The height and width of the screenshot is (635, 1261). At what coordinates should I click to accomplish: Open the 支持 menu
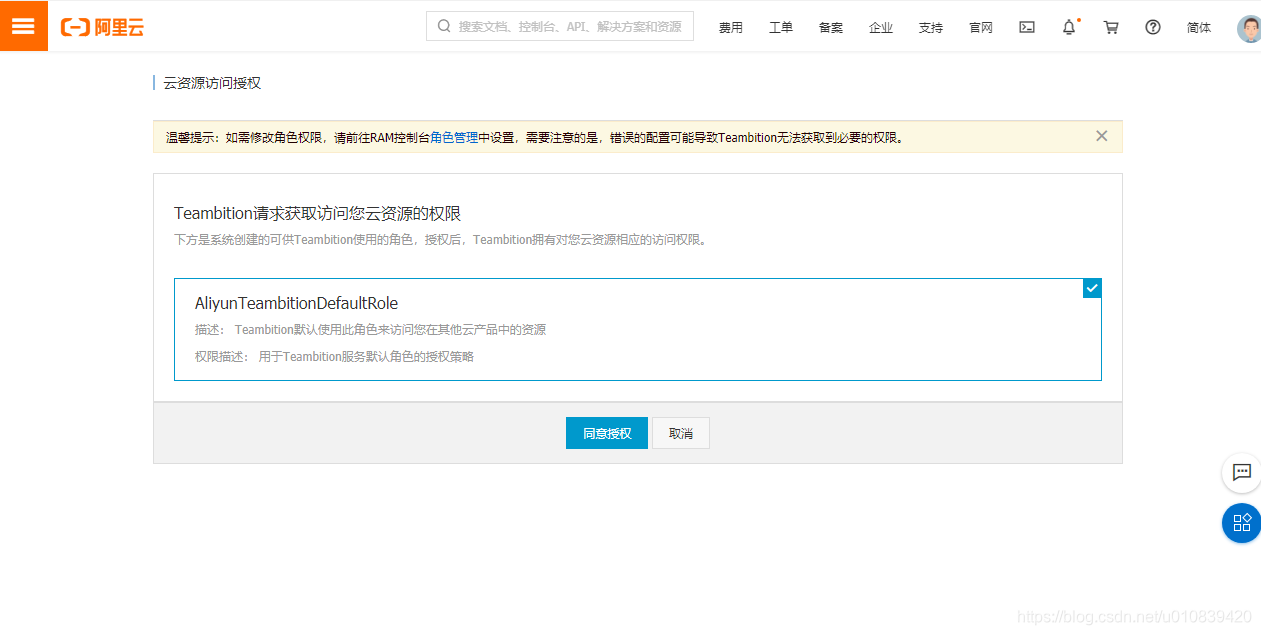[x=931, y=28]
